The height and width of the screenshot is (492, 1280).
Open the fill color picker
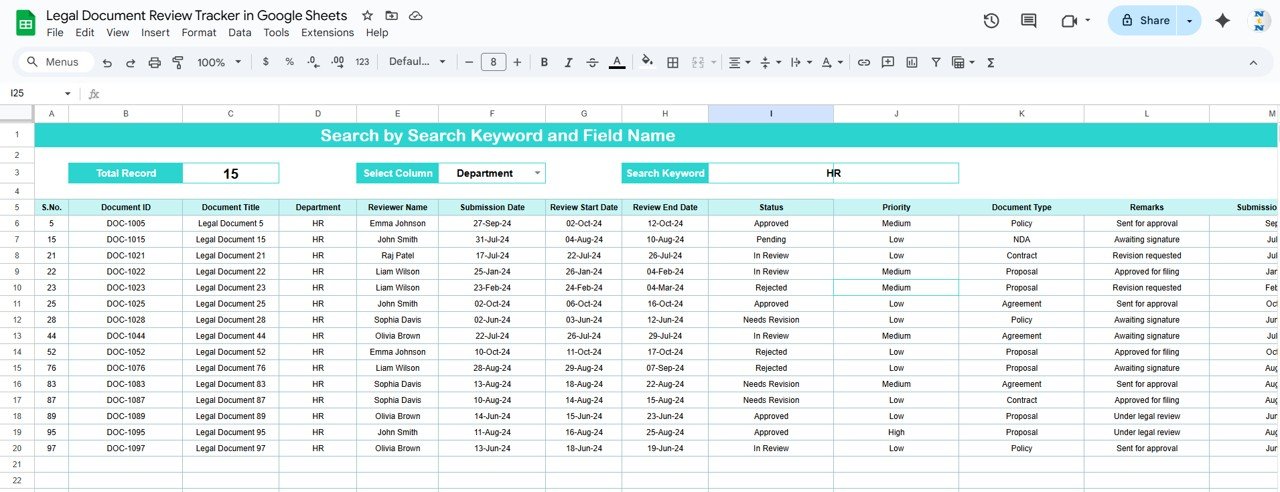pos(647,62)
